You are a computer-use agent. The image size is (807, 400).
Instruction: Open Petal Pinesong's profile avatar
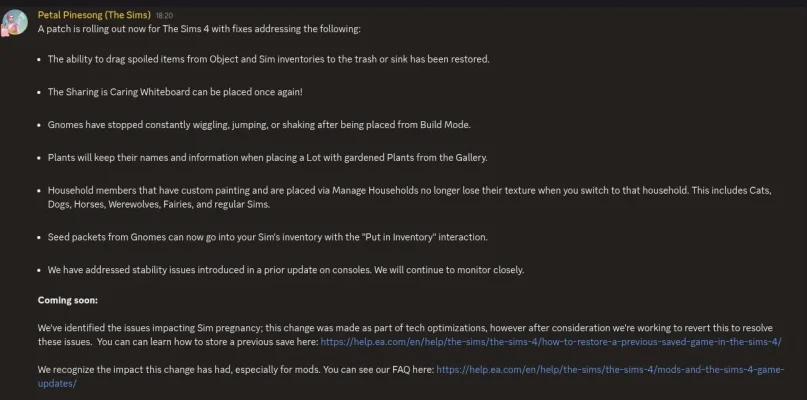coord(14,22)
